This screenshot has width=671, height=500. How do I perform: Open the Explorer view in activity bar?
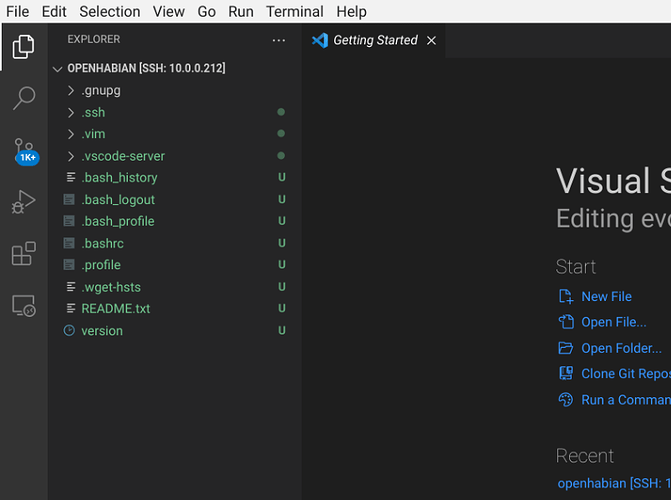coord(24,47)
